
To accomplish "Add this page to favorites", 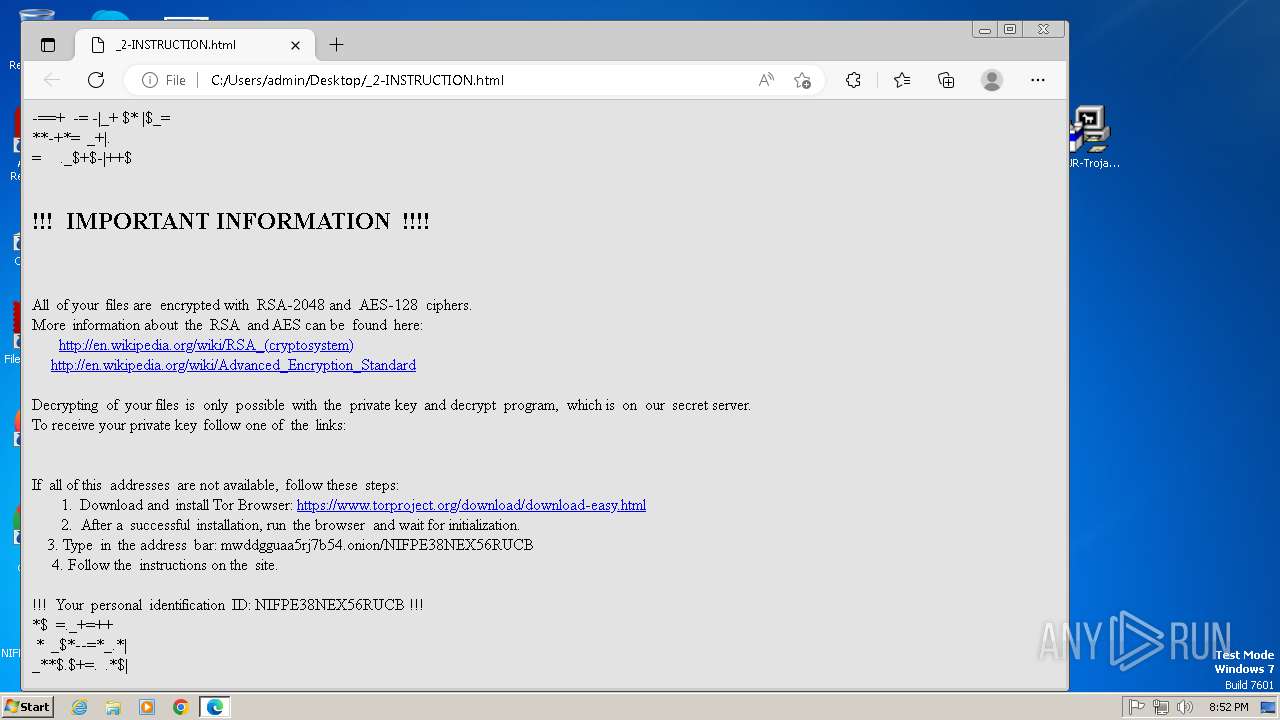I will pyautogui.click(x=802, y=80).
